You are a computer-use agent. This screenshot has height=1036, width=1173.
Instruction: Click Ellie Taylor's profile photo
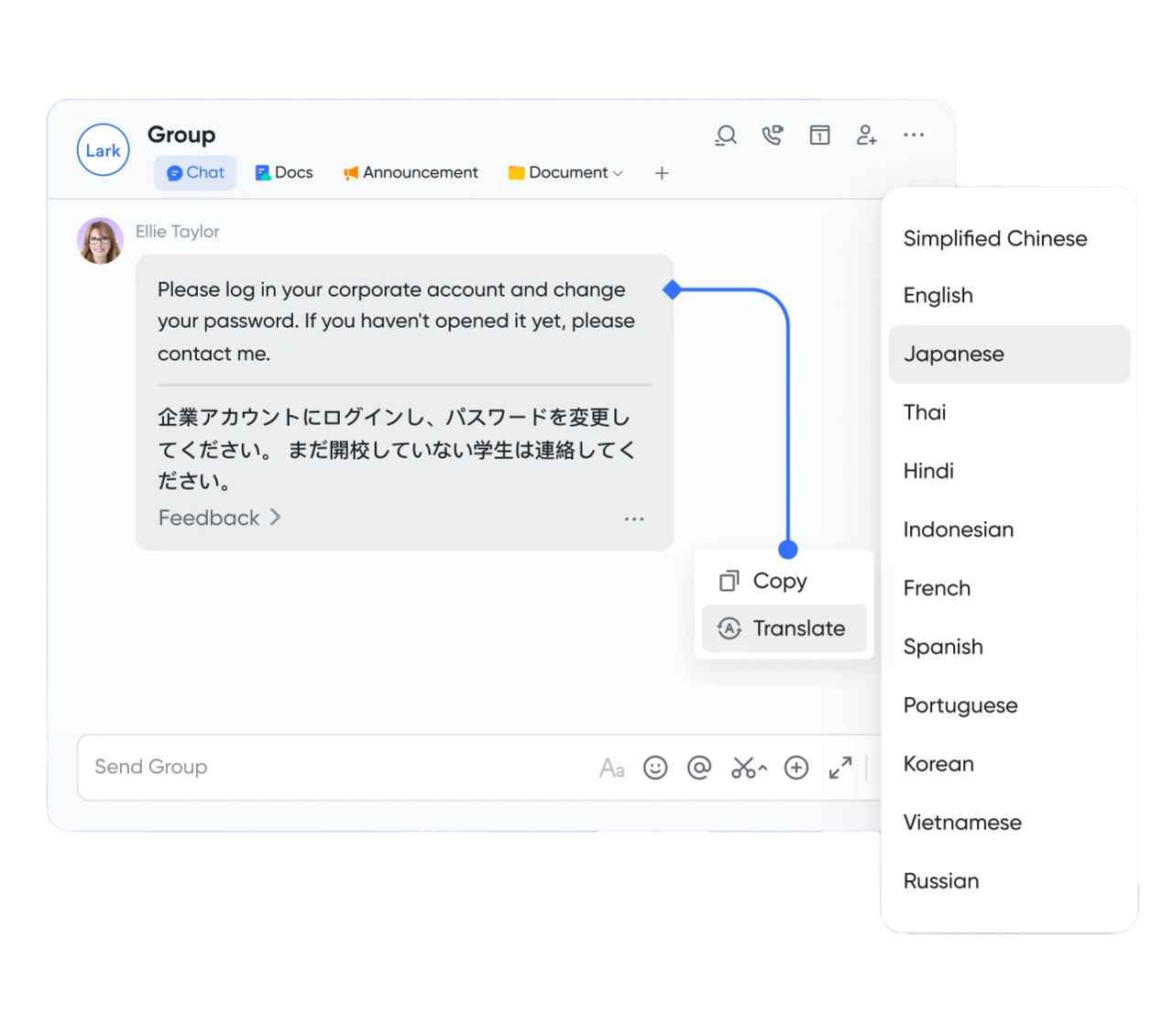(100, 241)
